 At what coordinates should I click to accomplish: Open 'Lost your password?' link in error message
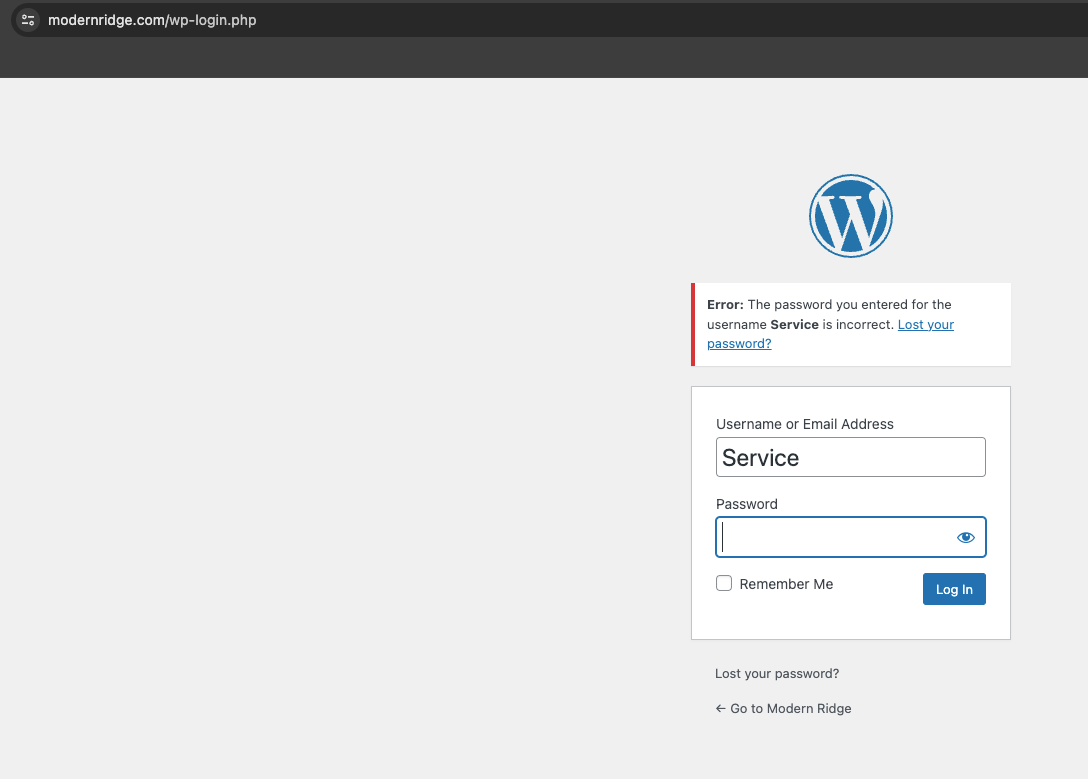926,325
